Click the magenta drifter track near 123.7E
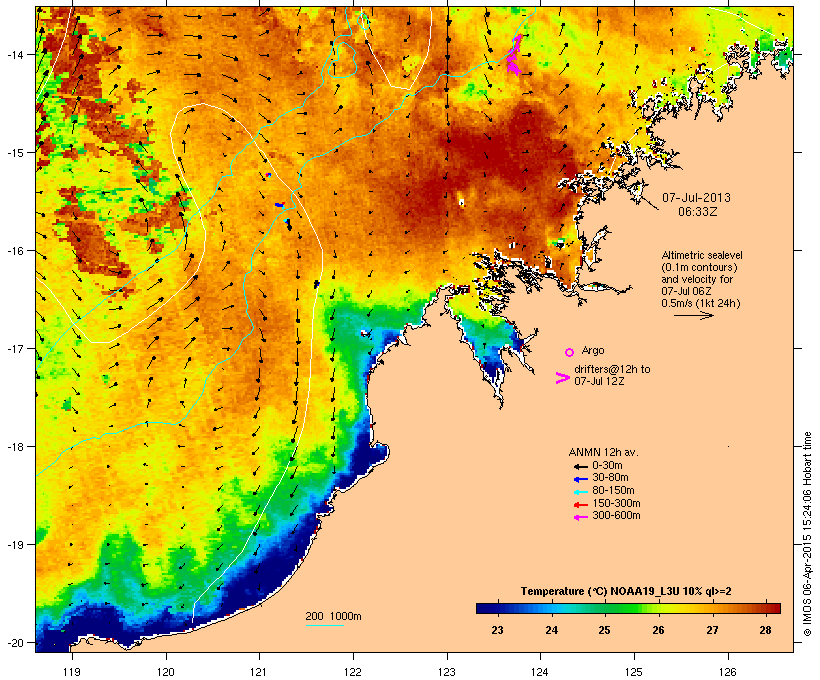The height and width of the screenshot is (680, 820). point(514,55)
